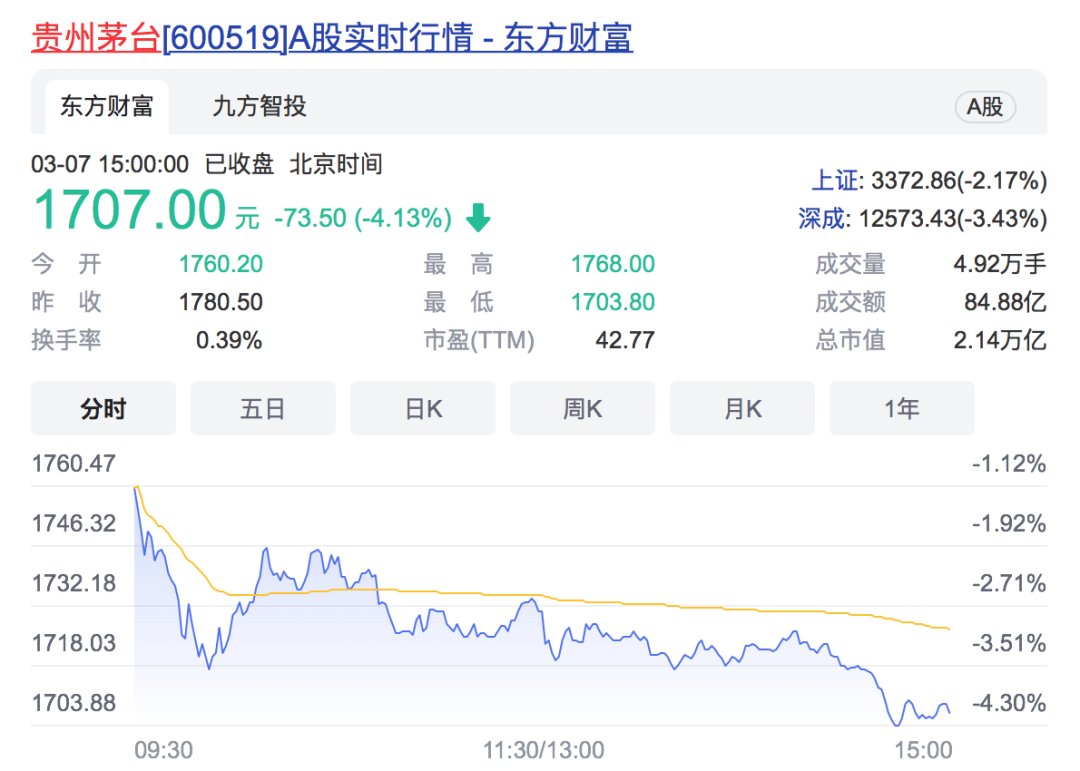Select the 五日 chart view
1080x771 pixels.
pos(263,408)
